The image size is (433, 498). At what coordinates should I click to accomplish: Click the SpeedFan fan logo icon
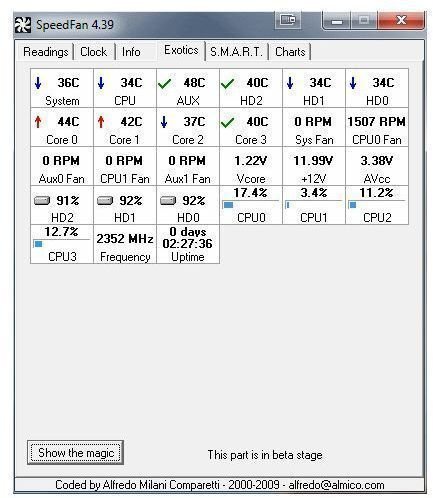point(23,25)
